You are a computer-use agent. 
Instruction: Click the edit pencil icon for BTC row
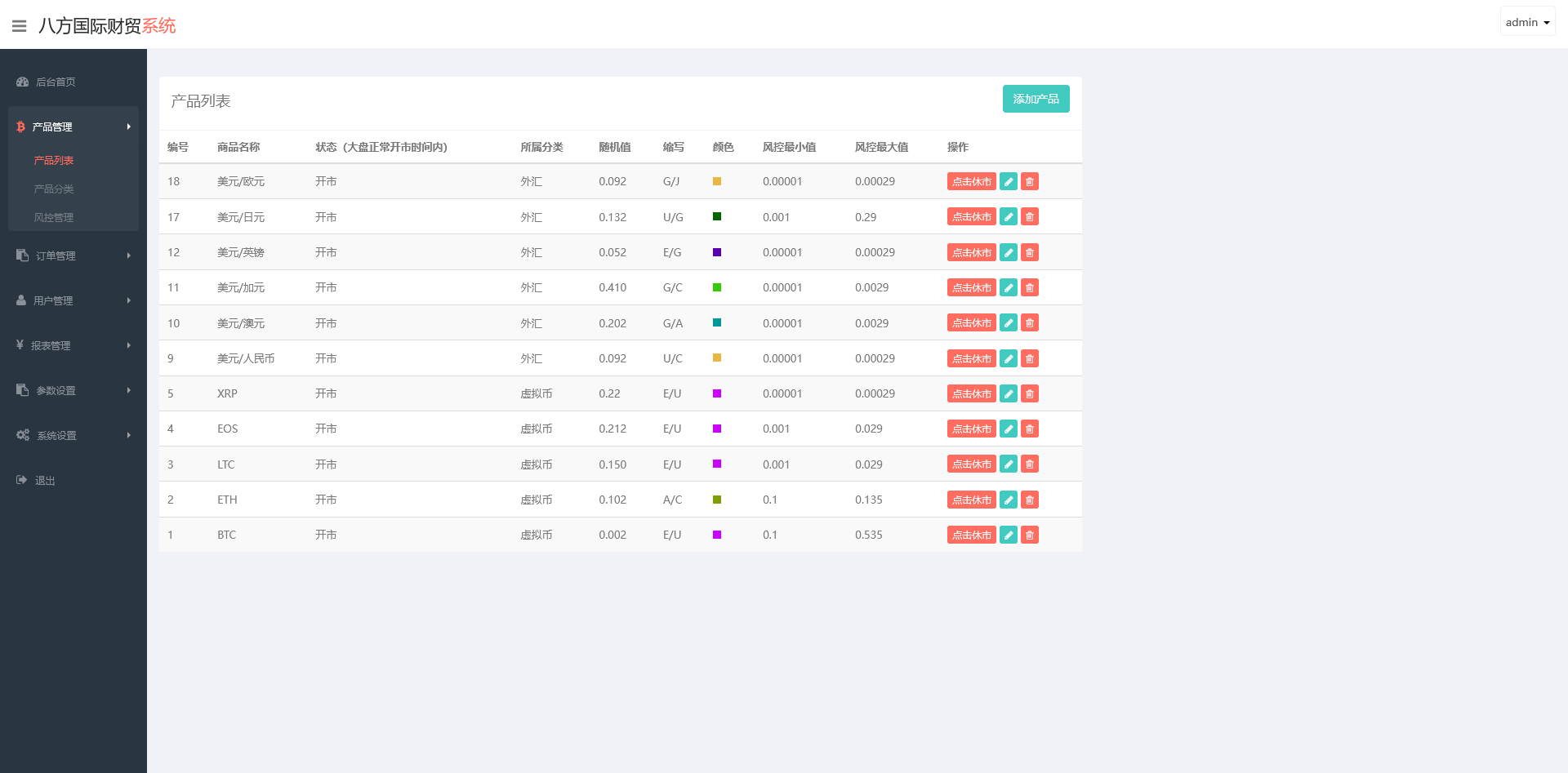[x=1009, y=535]
